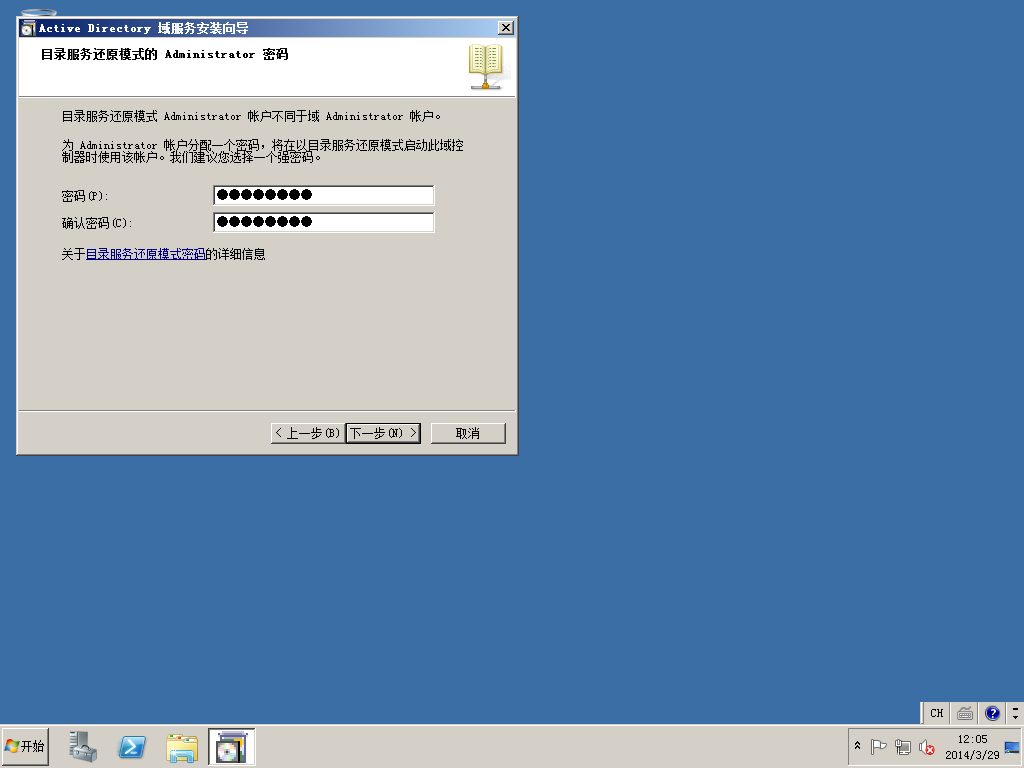Viewport: 1024px width, 768px height.
Task: Click the 密码(P) password input field
Action: (x=323, y=195)
